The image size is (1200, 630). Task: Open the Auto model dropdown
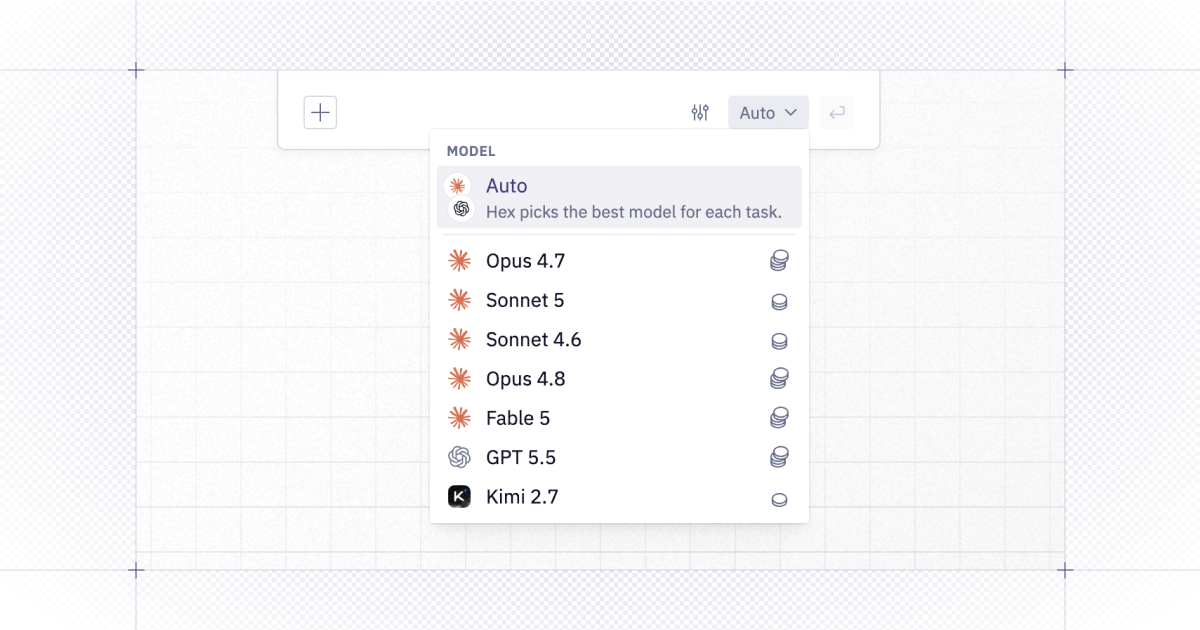pyautogui.click(x=768, y=113)
